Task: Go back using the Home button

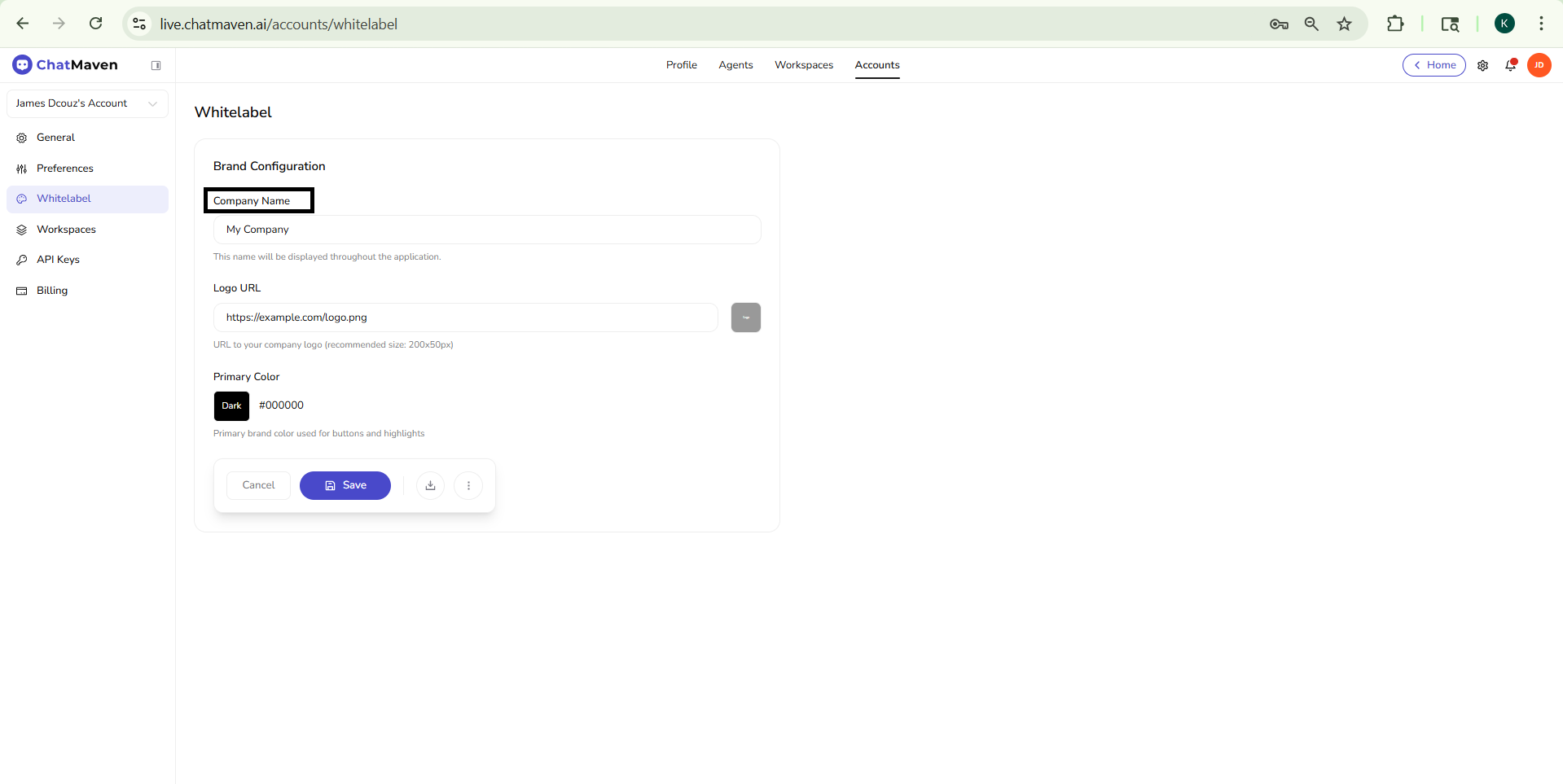Action: [x=1433, y=65]
